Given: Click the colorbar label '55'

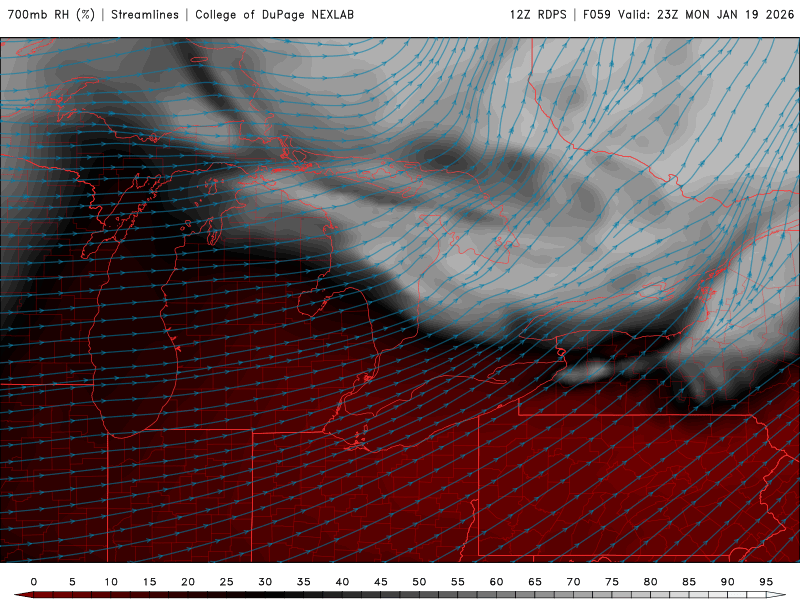Looking at the screenshot, I should click(x=458, y=582).
